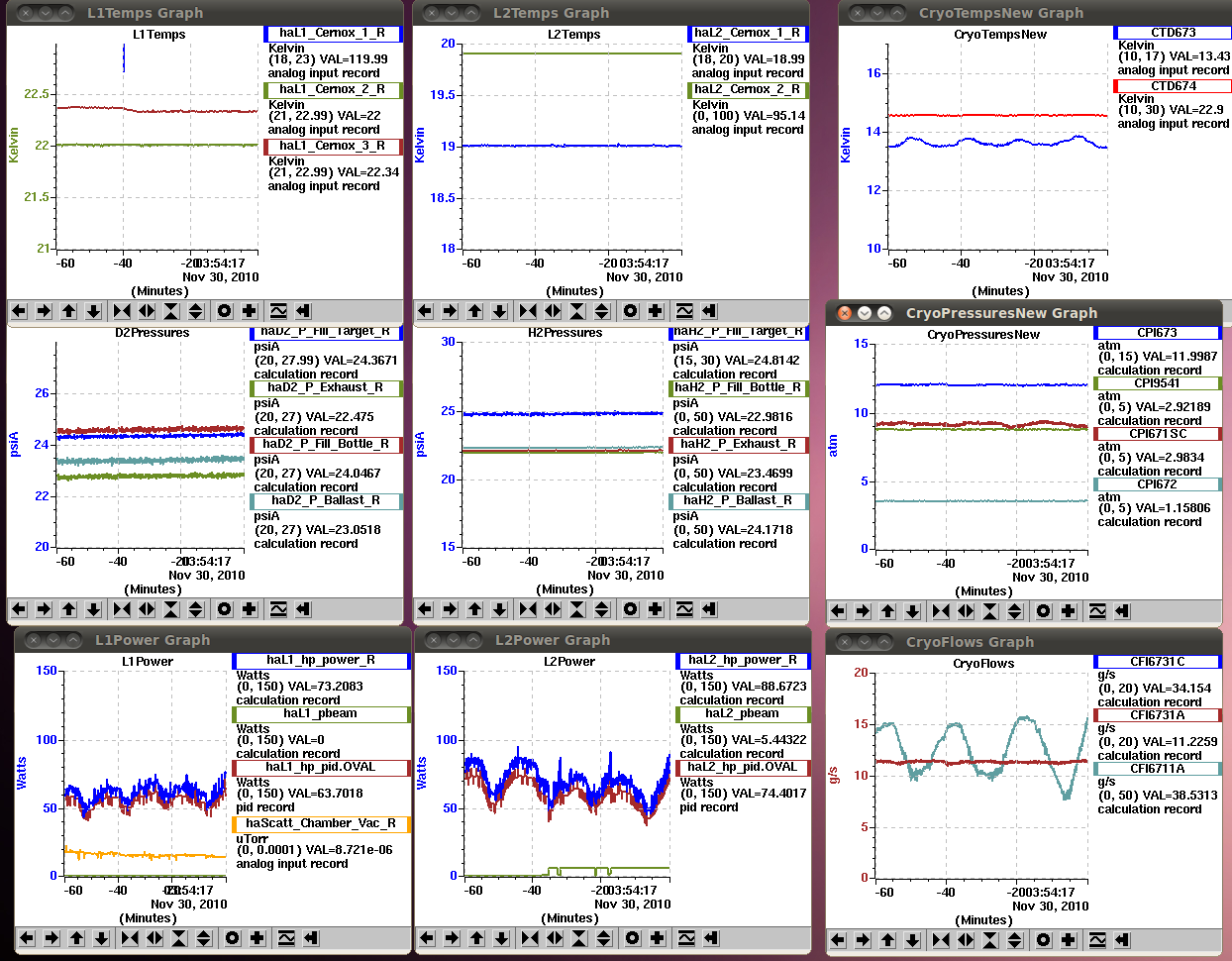This screenshot has width=1232, height=961.
Task: Close the CryoPressuresNew Graph window
Action: (x=845, y=313)
